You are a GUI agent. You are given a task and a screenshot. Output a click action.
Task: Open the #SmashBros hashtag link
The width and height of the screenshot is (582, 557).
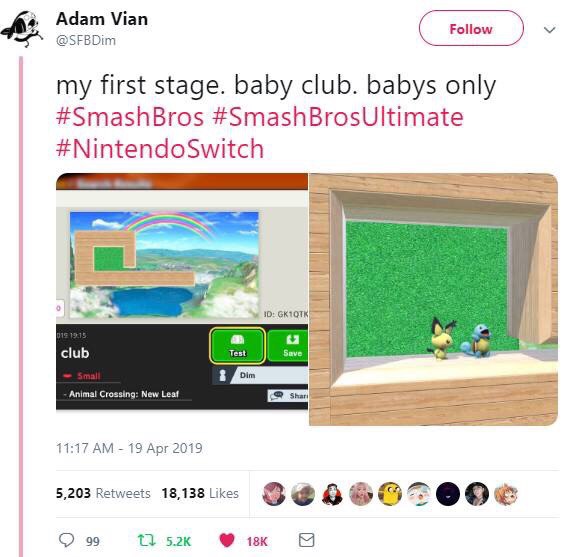point(130,117)
